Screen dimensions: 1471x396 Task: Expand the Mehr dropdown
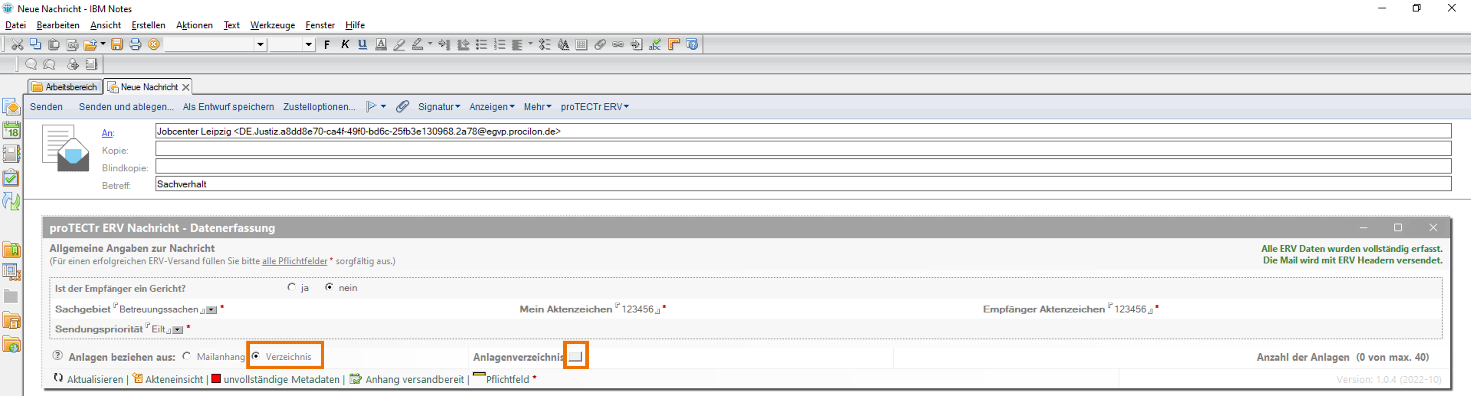[538, 106]
